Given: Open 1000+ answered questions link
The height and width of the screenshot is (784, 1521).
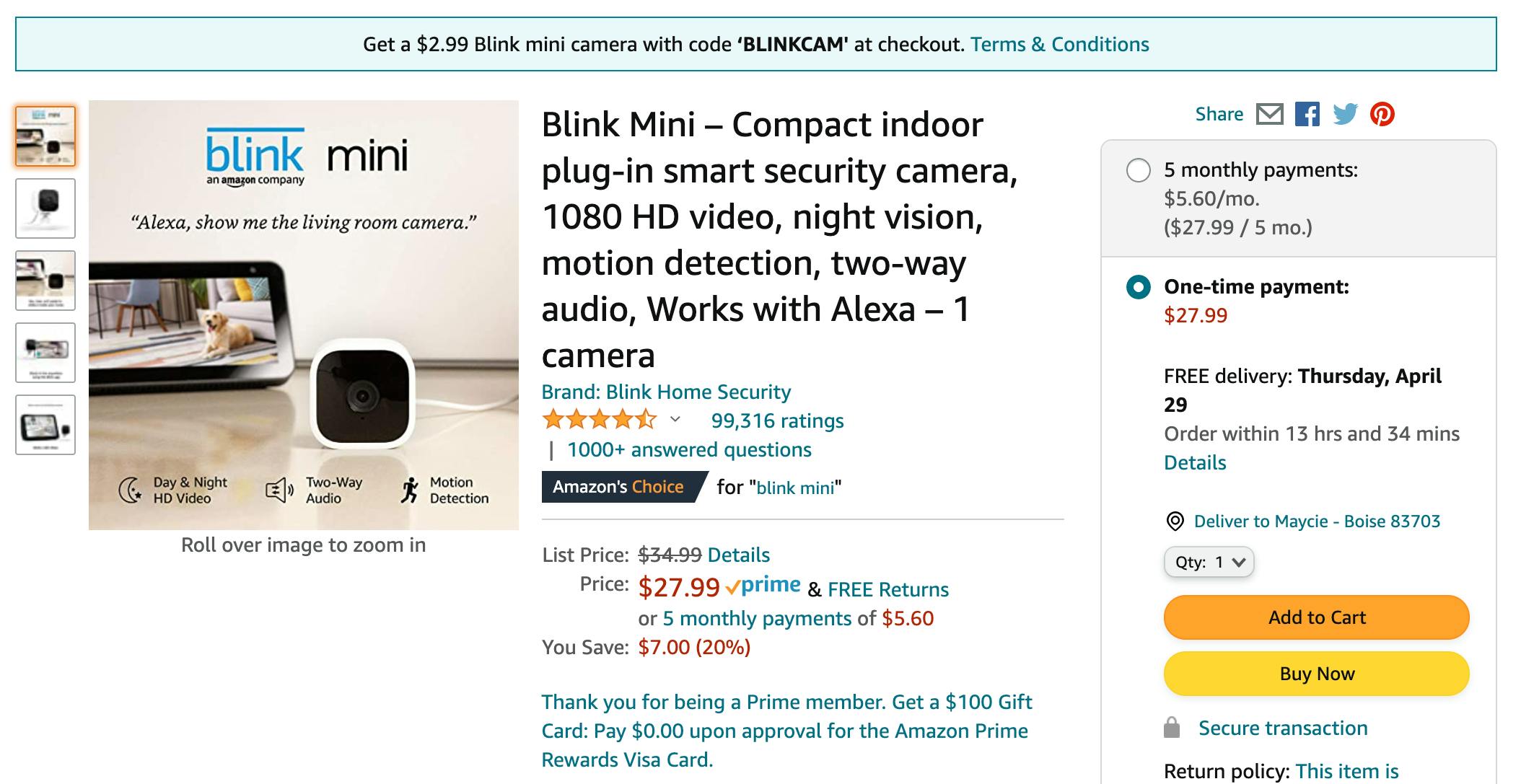Looking at the screenshot, I should click(x=689, y=450).
